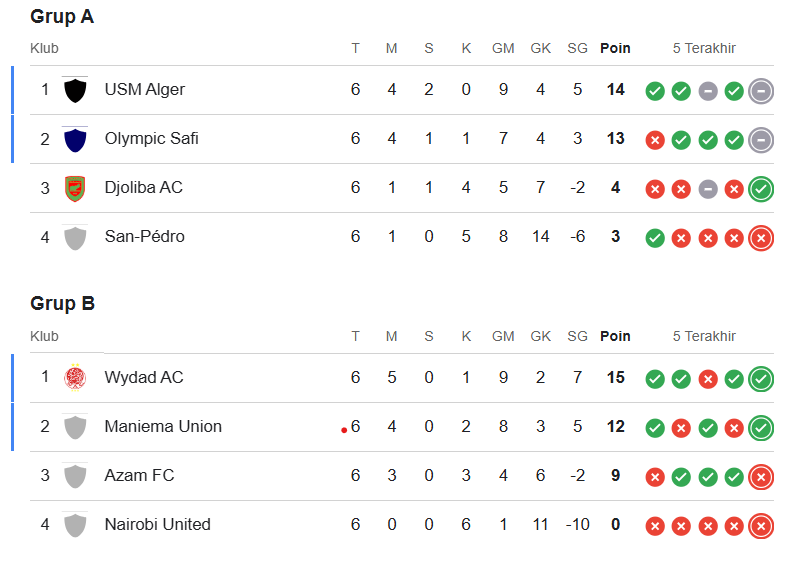The image size is (805, 565).
Task: Open the Maniema Union team link
Action: coord(163,427)
